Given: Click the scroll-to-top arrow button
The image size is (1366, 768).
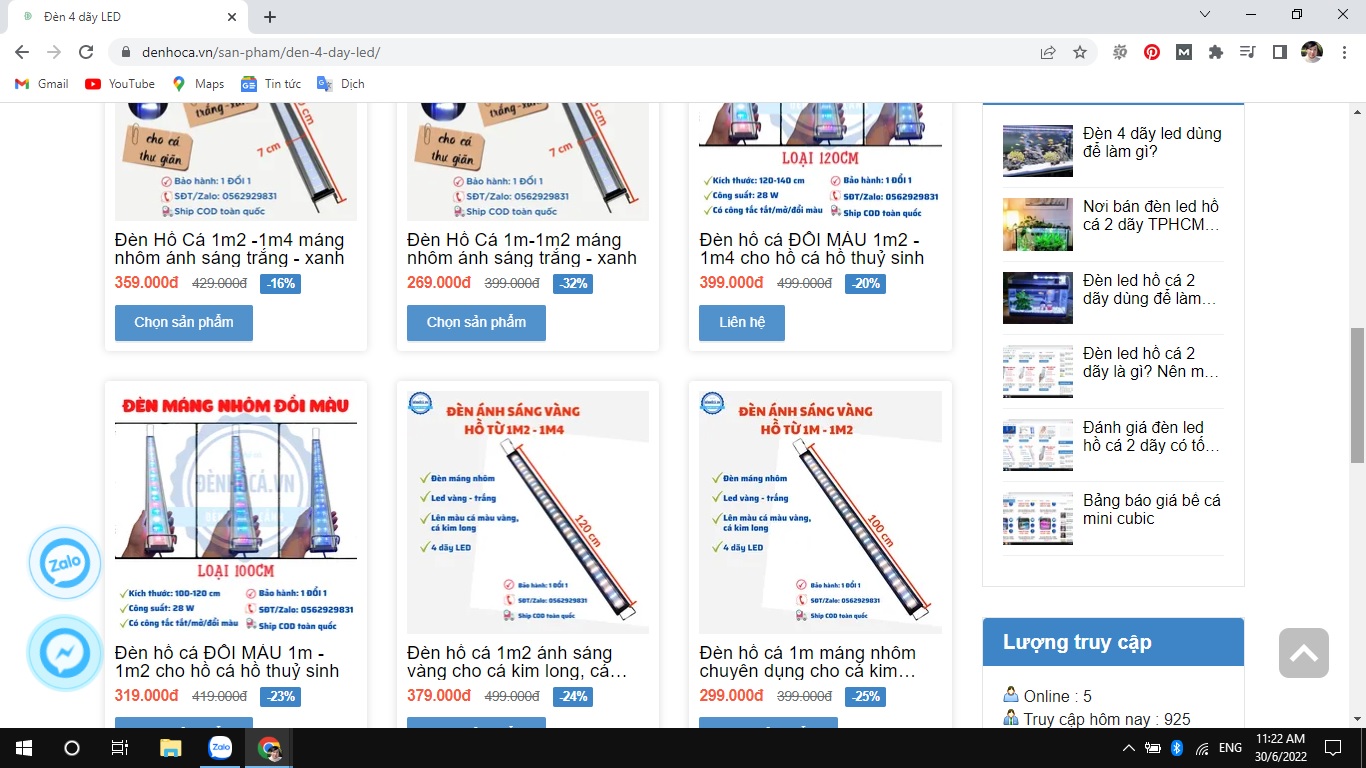Looking at the screenshot, I should point(1303,653).
